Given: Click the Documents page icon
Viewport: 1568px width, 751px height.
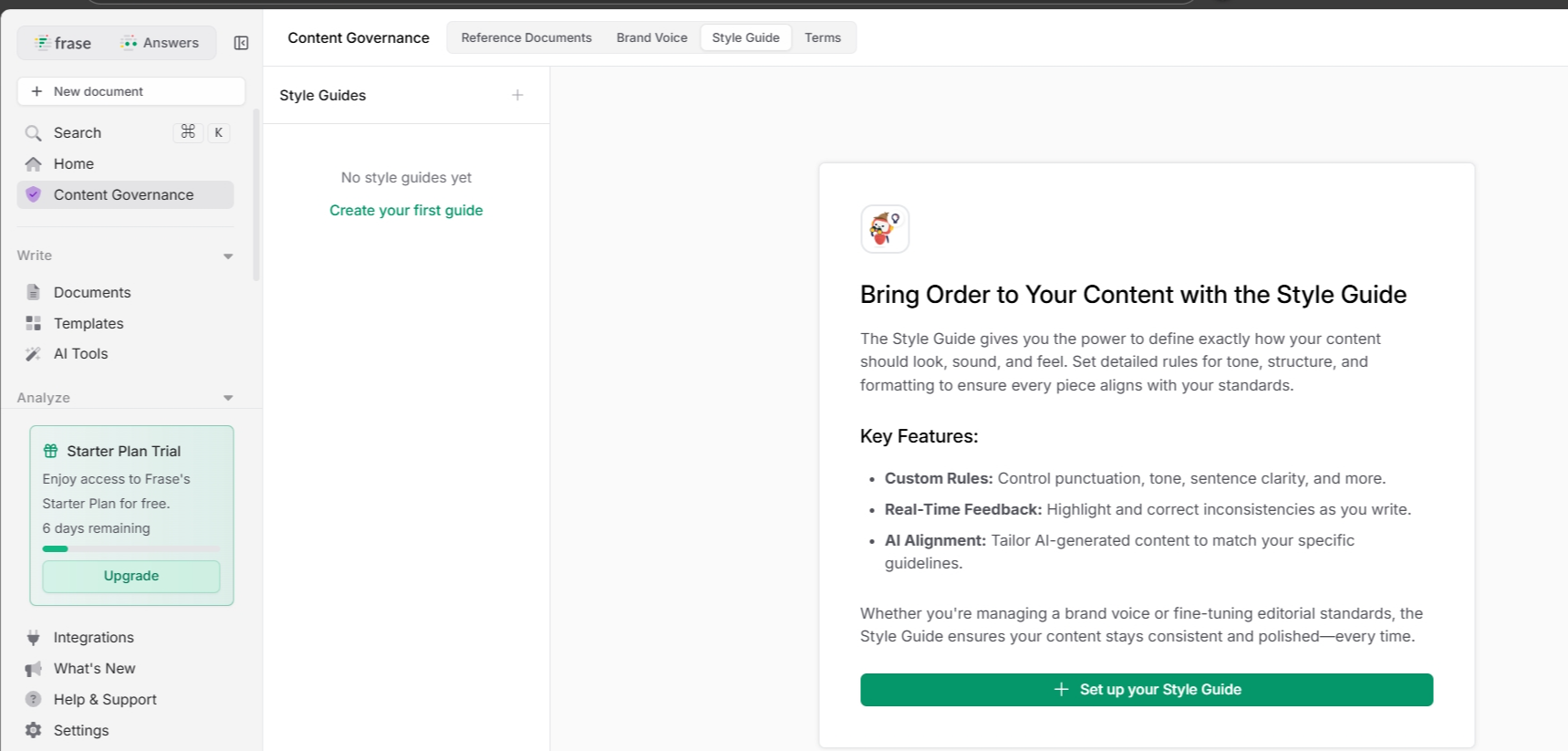Looking at the screenshot, I should [x=34, y=292].
